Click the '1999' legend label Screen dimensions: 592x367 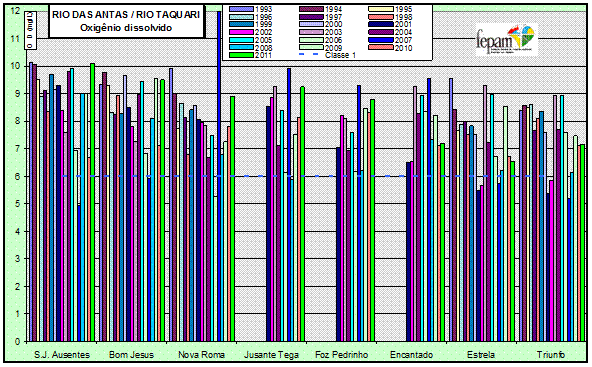pos(263,25)
